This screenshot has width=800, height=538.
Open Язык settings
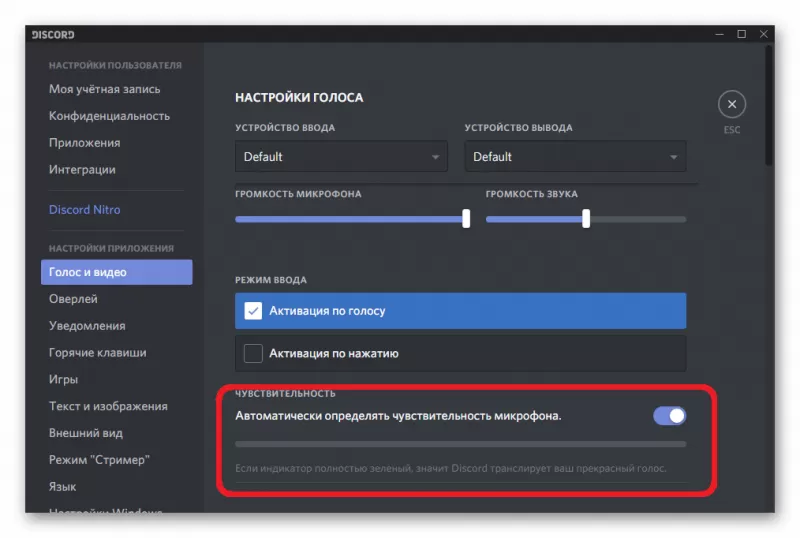[62, 486]
